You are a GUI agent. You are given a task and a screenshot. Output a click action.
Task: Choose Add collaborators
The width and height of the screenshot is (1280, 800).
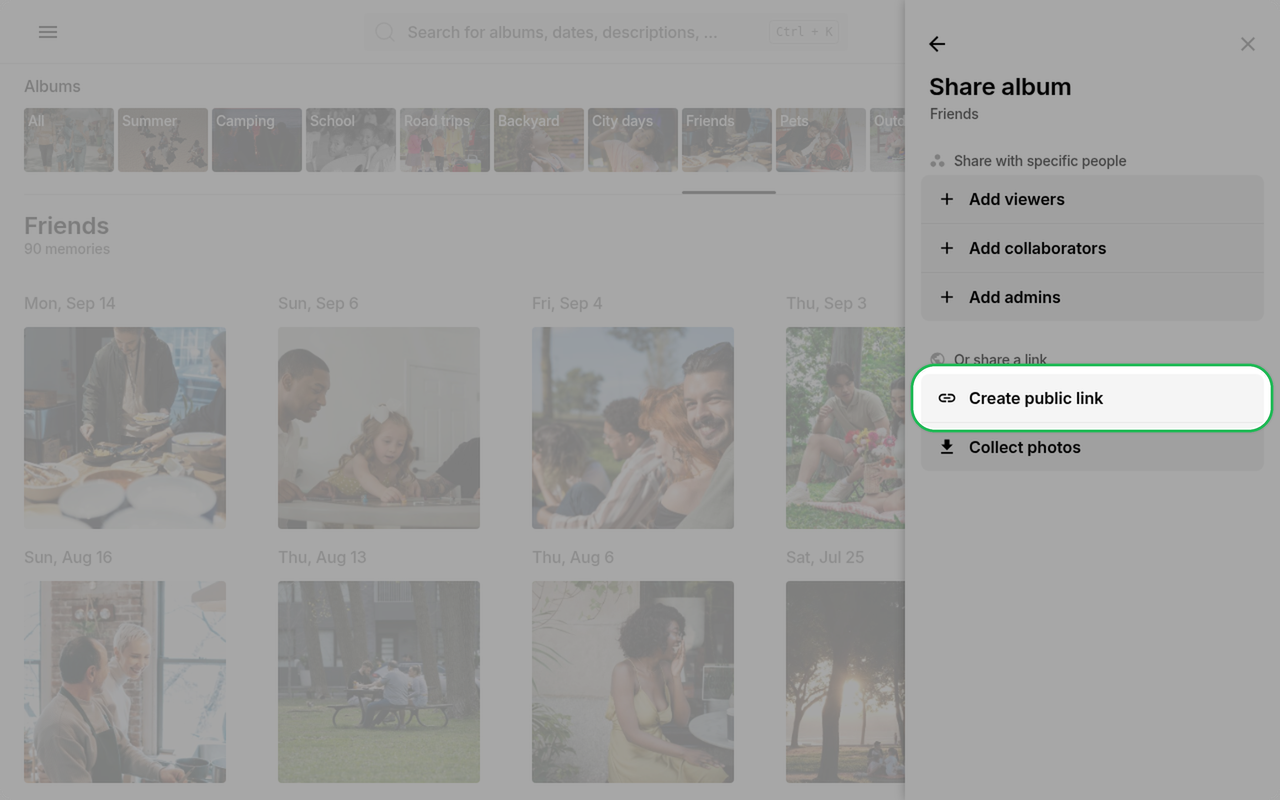click(1092, 248)
